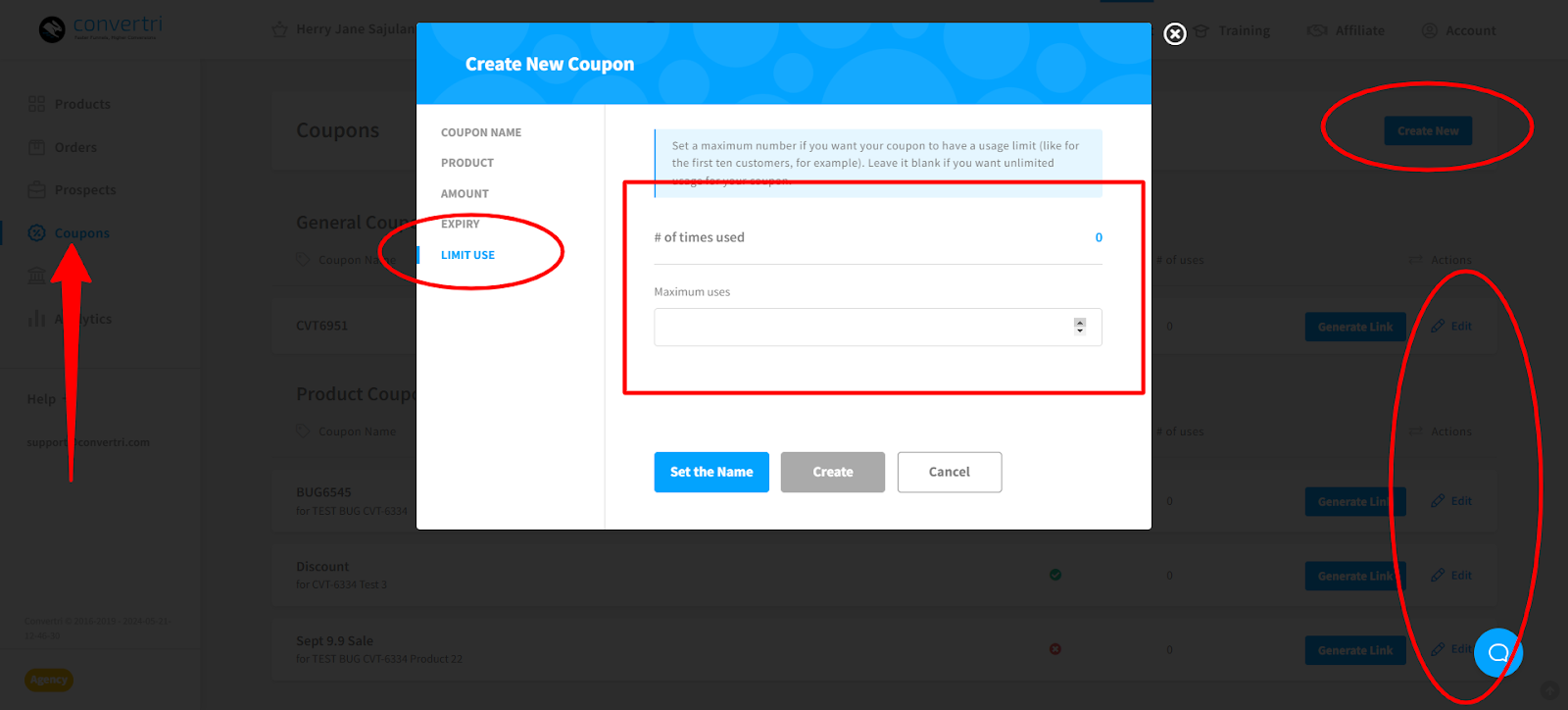The height and width of the screenshot is (710, 1568).
Task: Click the Create New coupon button
Action: tap(1428, 130)
